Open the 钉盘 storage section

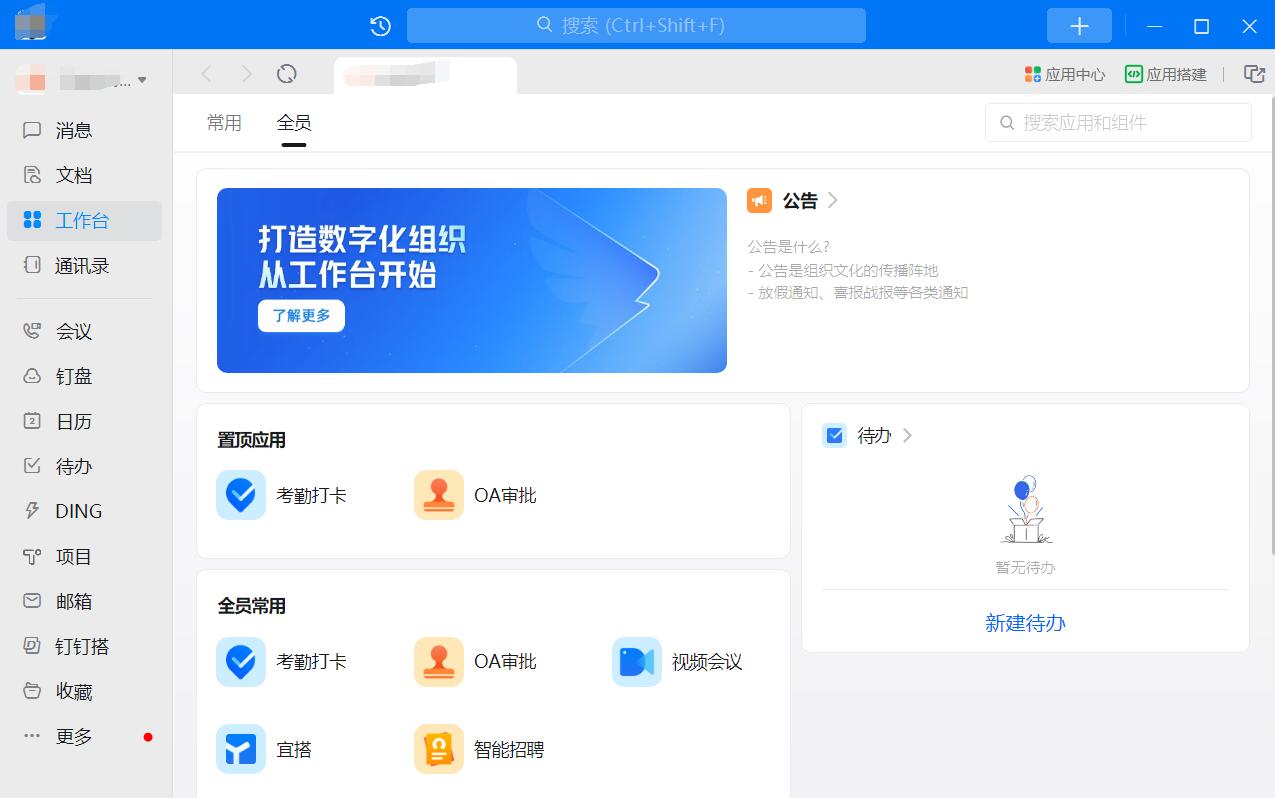click(73, 375)
